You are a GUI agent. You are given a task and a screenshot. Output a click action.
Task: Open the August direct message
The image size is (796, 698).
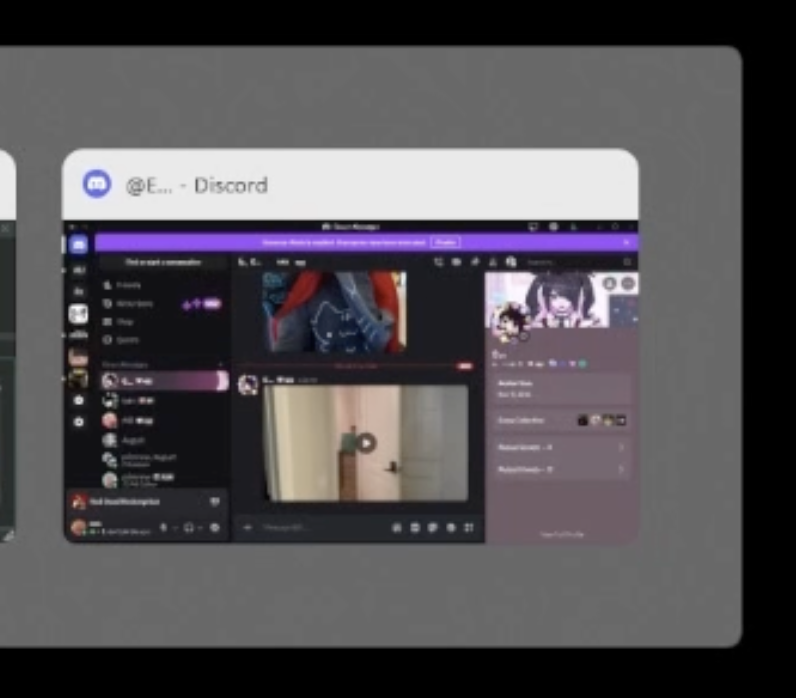tap(163, 440)
